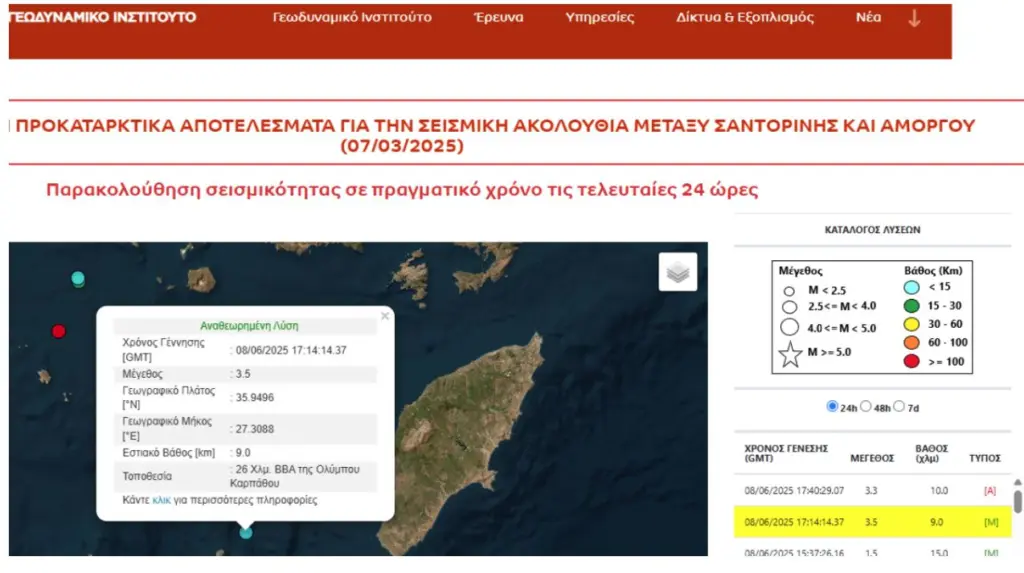This screenshot has height=573, width=1024.
Task: Click the catalog list scrollbar up arrow
Action: [1018, 483]
